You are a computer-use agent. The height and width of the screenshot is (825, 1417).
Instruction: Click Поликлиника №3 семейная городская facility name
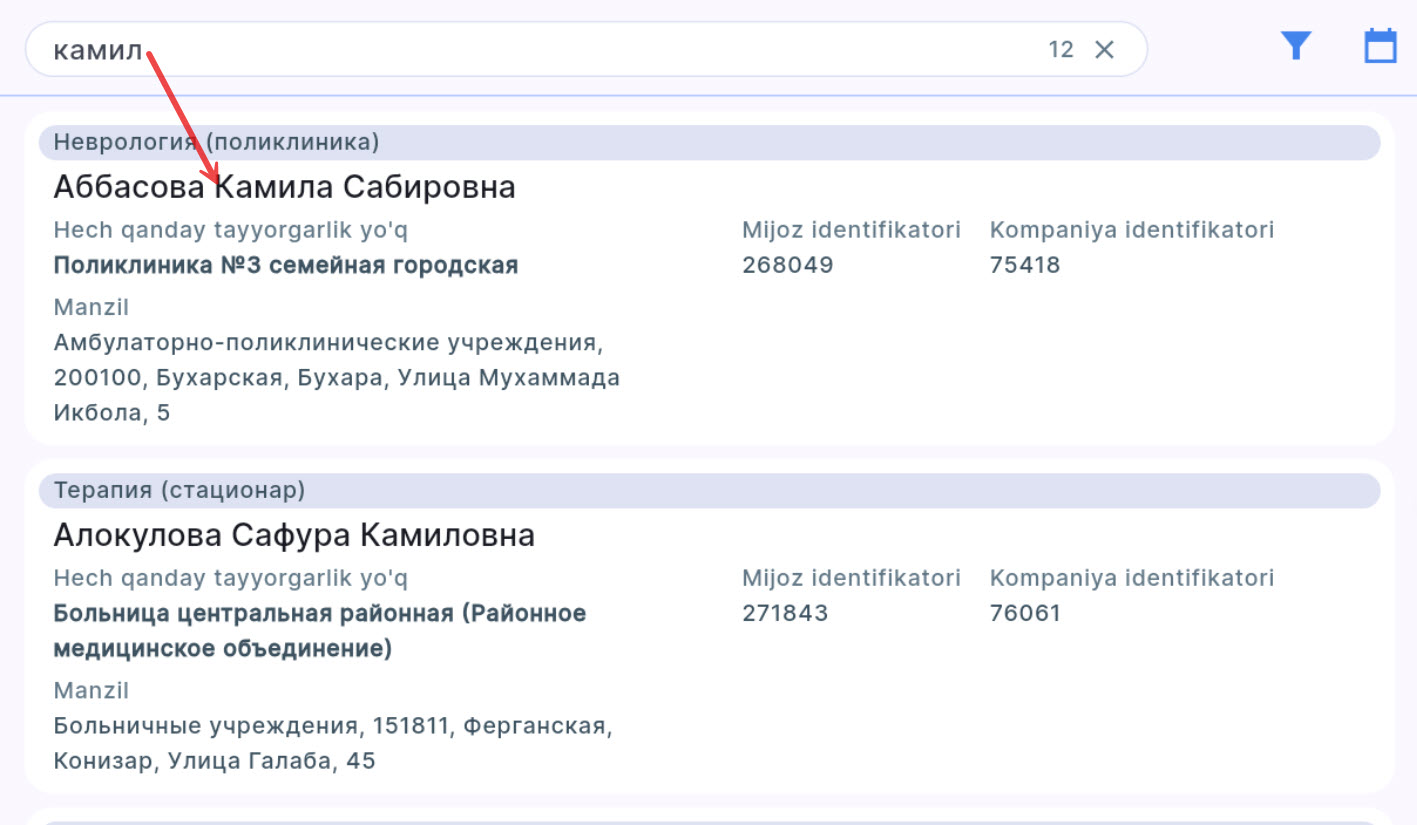point(285,265)
